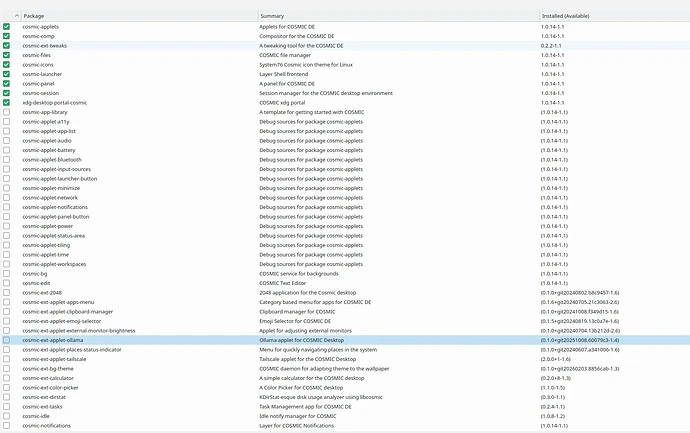This screenshot has width=690, height=433.
Task: Select the 'Tailscale applet for the COSMIC Desktop' summary
Action: click(x=308, y=359)
